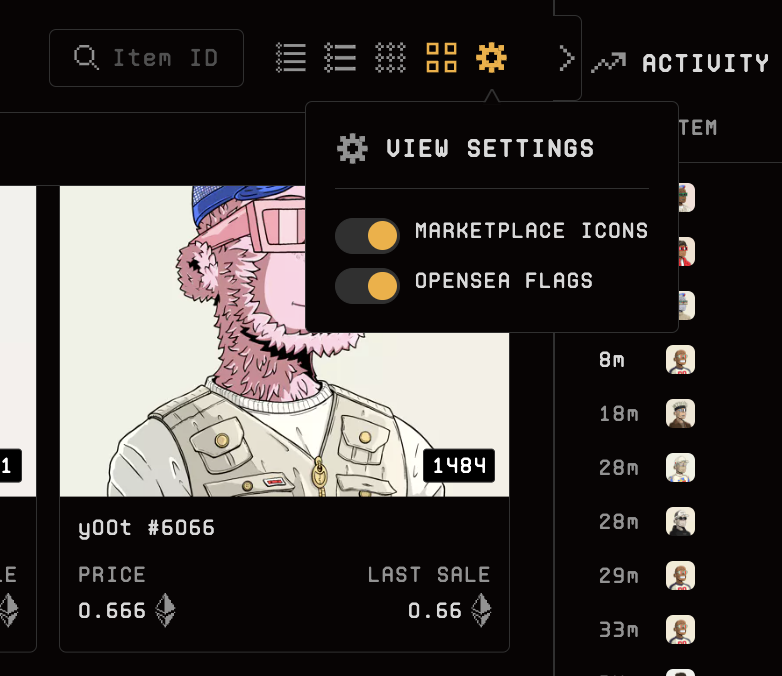Collapse panel with right chevron arrow
This screenshot has height=676, width=782.
click(x=567, y=58)
